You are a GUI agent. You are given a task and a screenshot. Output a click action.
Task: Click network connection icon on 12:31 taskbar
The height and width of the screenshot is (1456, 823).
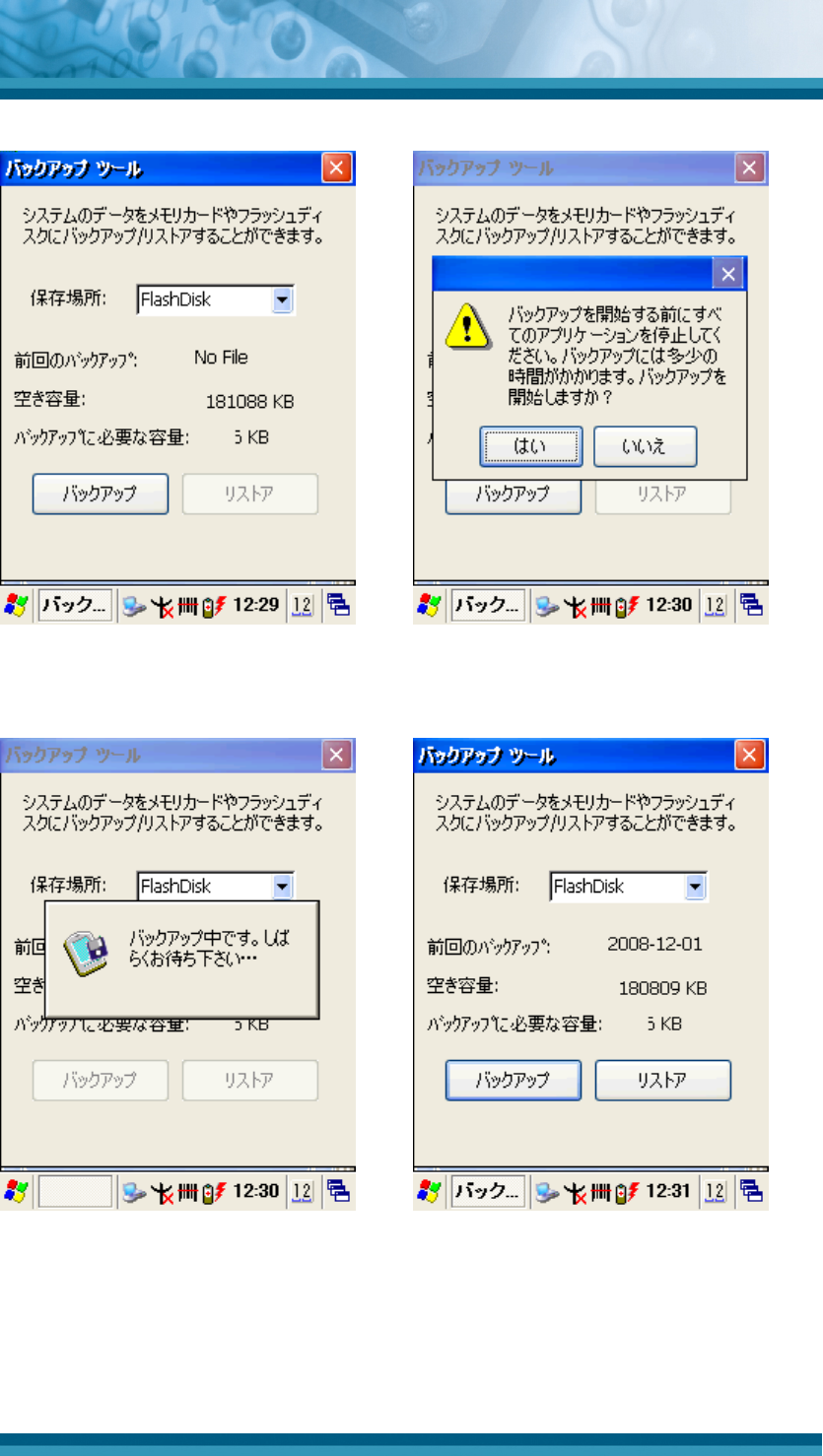pyautogui.click(x=547, y=1193)
